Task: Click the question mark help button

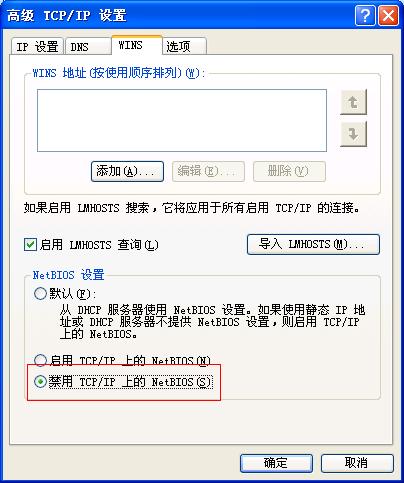Action: point(365,15)
